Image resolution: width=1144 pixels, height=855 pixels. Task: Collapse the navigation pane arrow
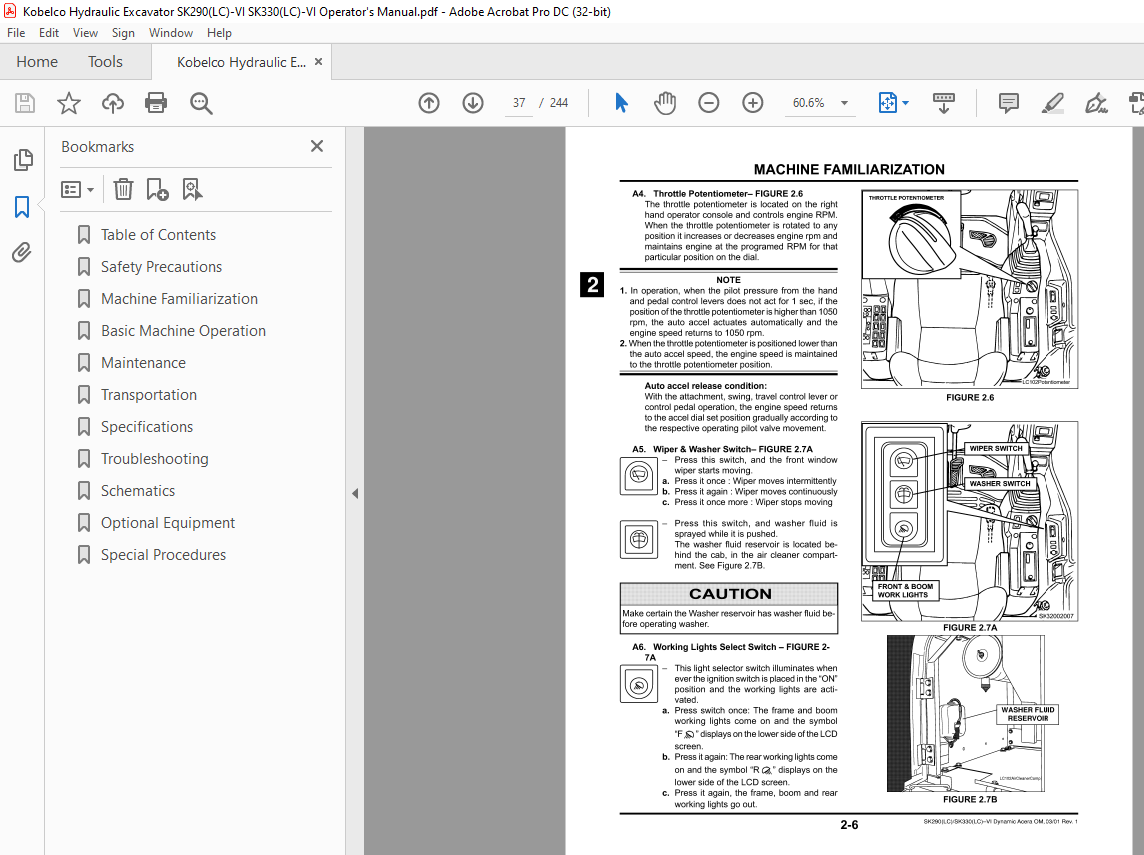click(355, 493)
